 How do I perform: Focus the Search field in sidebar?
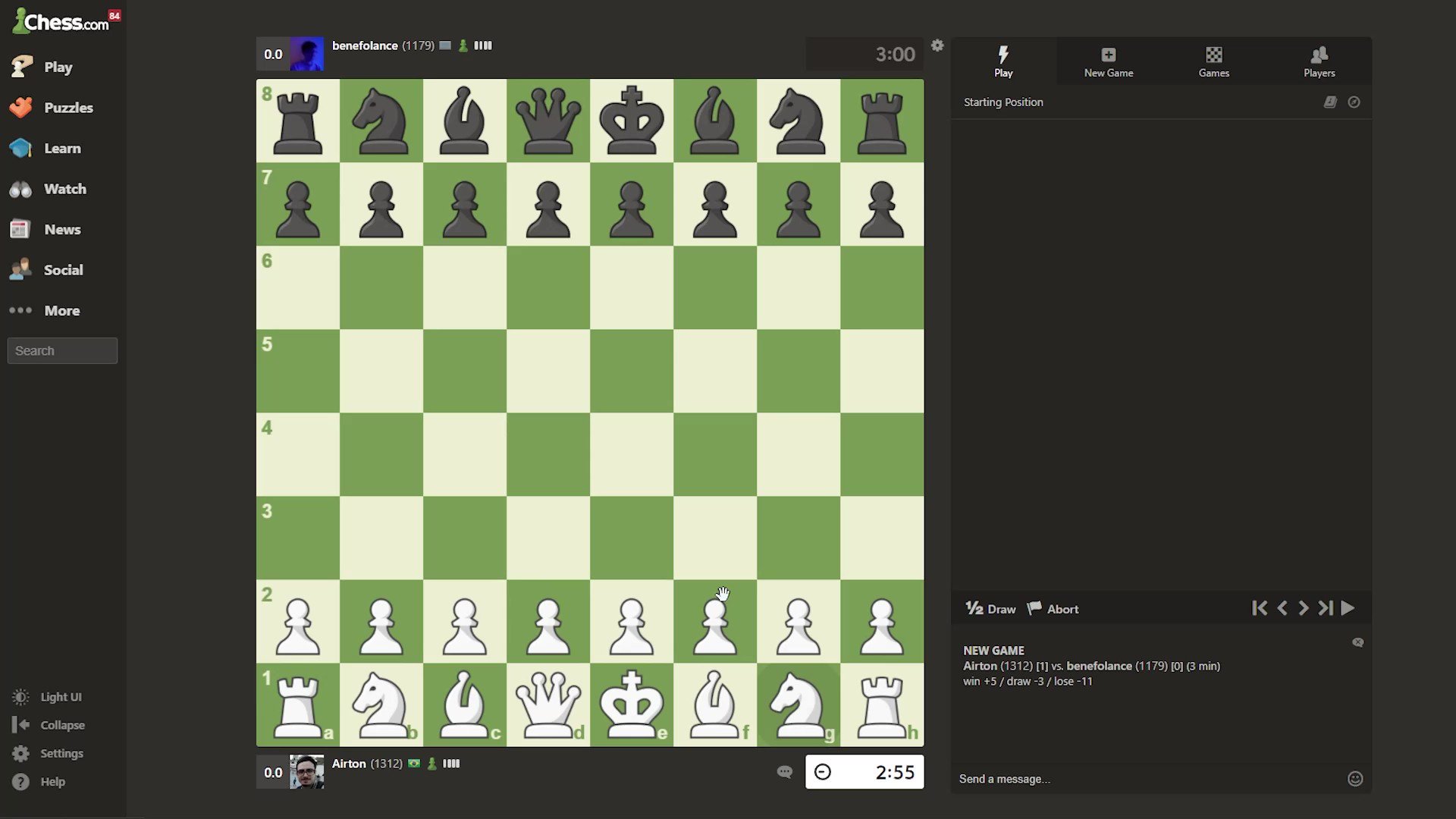pyautogui.click(x=62, y=350)
